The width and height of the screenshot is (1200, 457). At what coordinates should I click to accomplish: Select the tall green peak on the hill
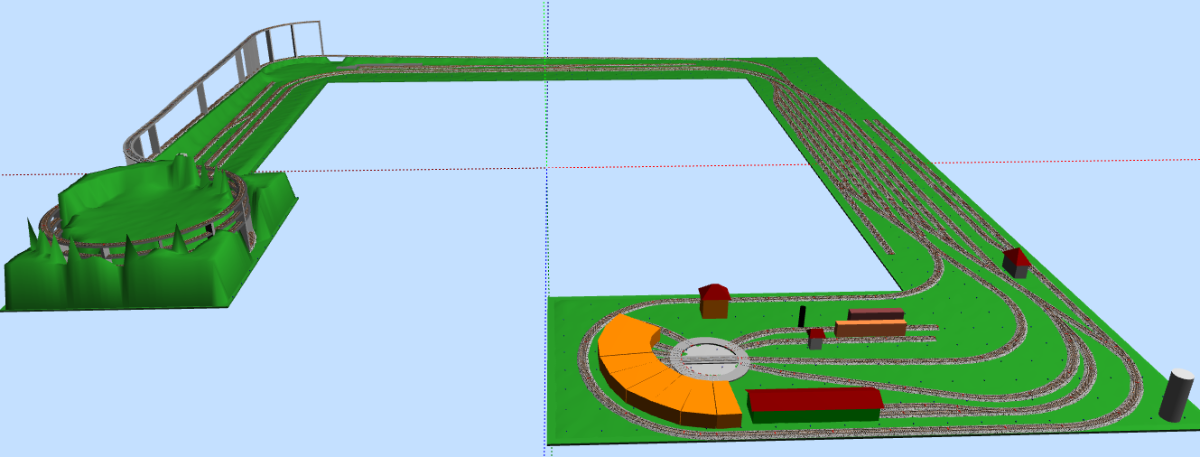pyautogui.click(x=184, y=167)
